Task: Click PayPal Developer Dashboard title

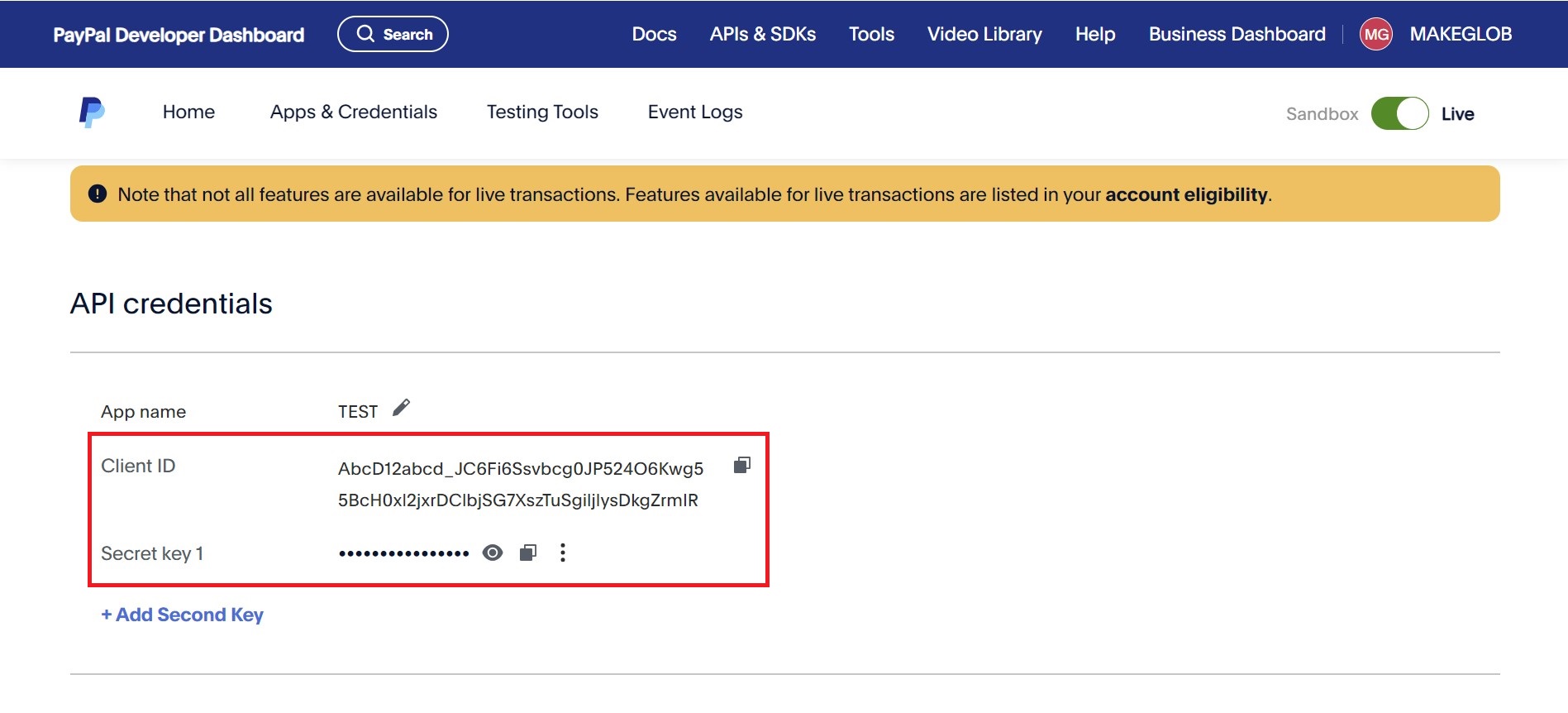Action: click(x=179, y=35)
